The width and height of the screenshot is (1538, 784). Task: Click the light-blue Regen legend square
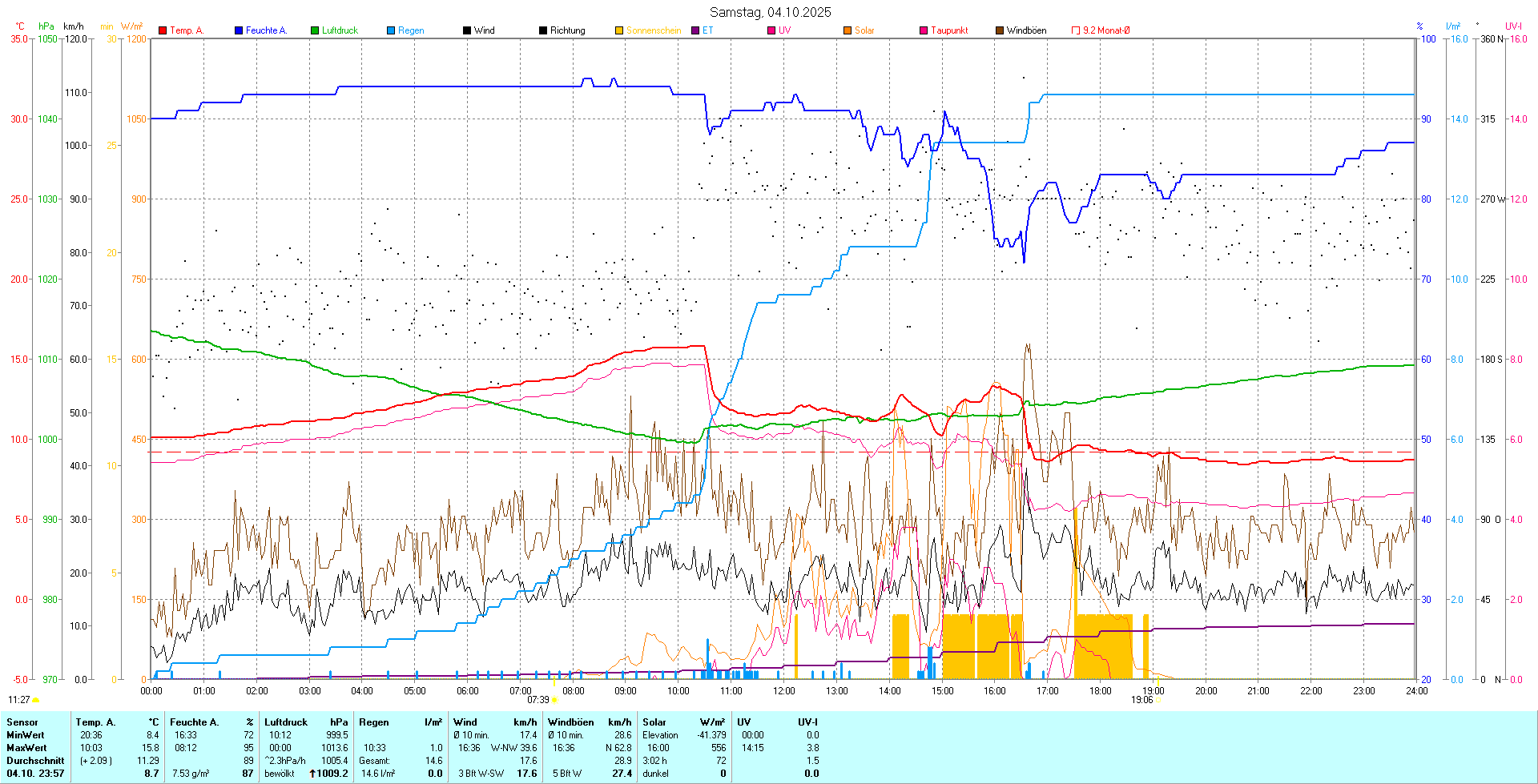pos(391,30)
